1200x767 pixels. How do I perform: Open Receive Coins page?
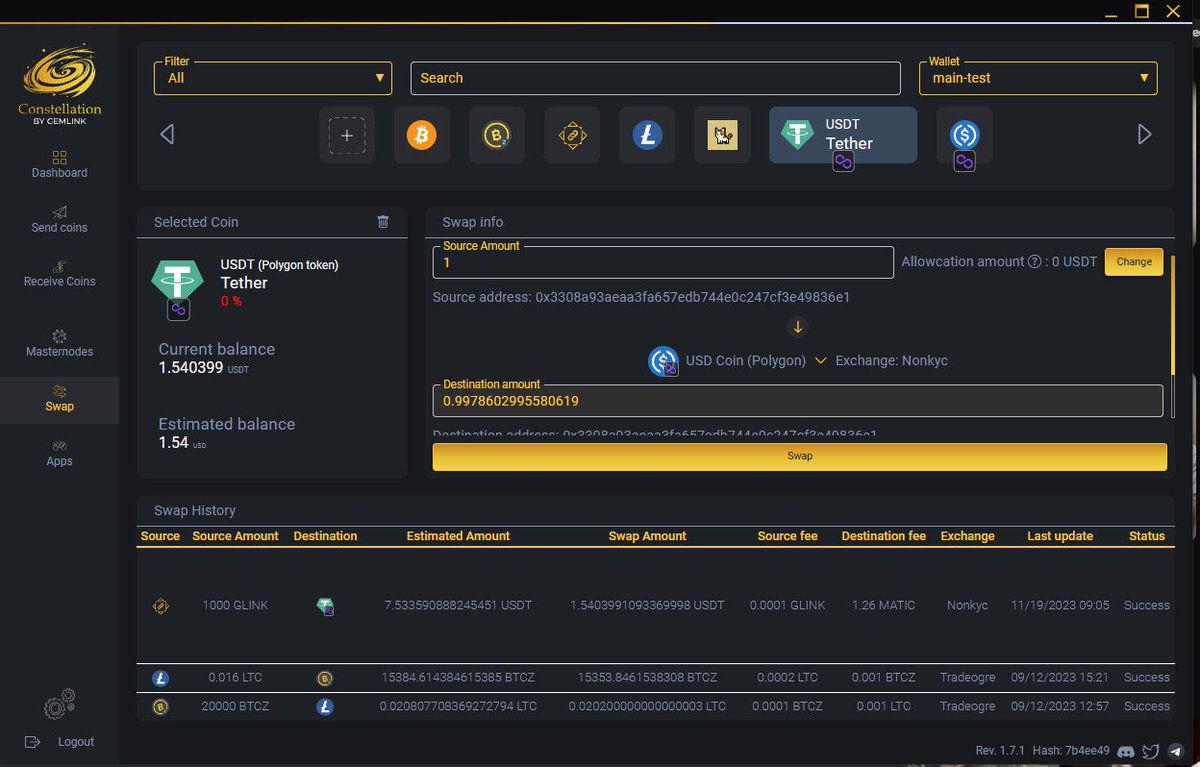pos(59,274)
